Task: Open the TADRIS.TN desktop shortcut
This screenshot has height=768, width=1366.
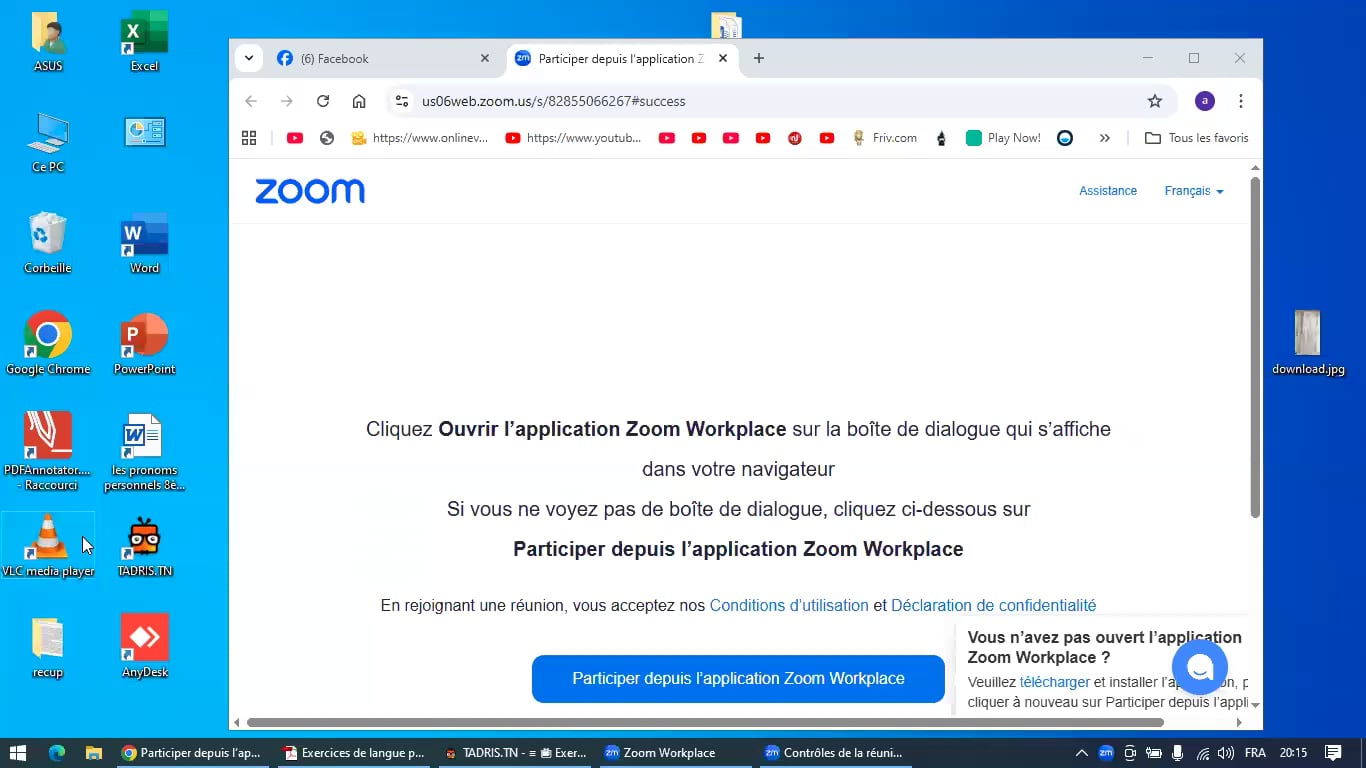Action: tap(144, 546)
